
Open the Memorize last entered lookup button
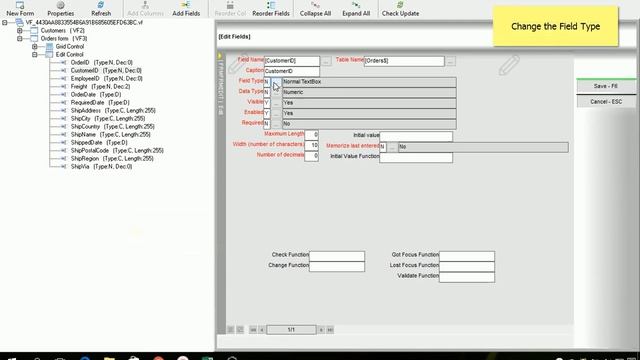click(392, 147)
